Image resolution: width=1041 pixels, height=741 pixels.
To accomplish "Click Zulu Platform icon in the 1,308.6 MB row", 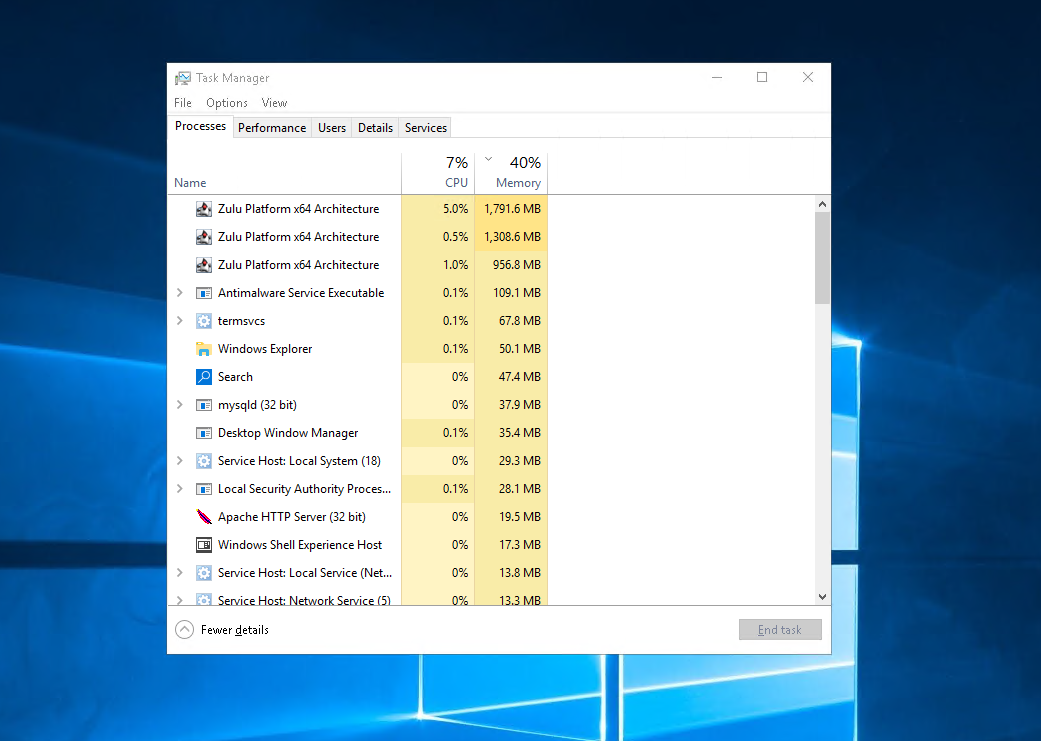I will point(204,237).
